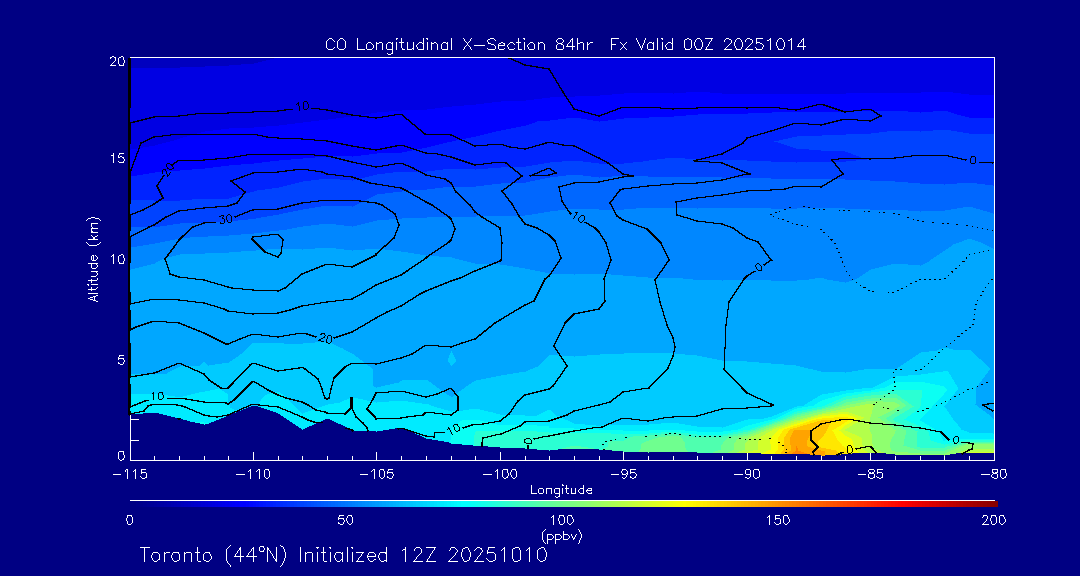Click the "Altitude (km)" vertical axis label

pos(93,259)
